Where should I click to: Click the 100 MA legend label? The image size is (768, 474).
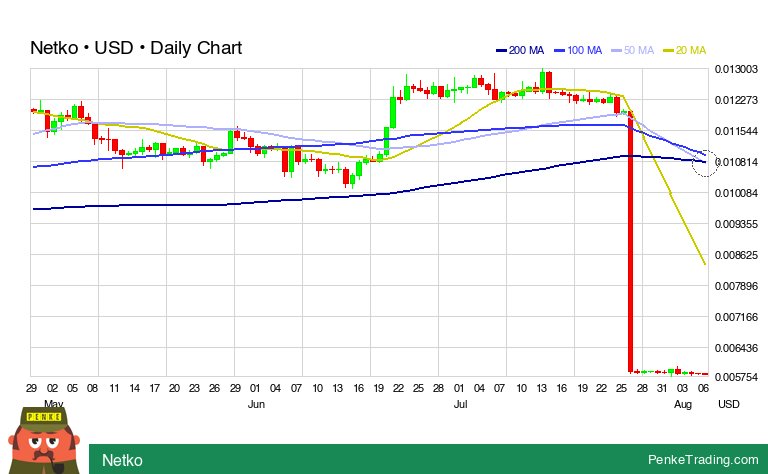coord(584,50)
